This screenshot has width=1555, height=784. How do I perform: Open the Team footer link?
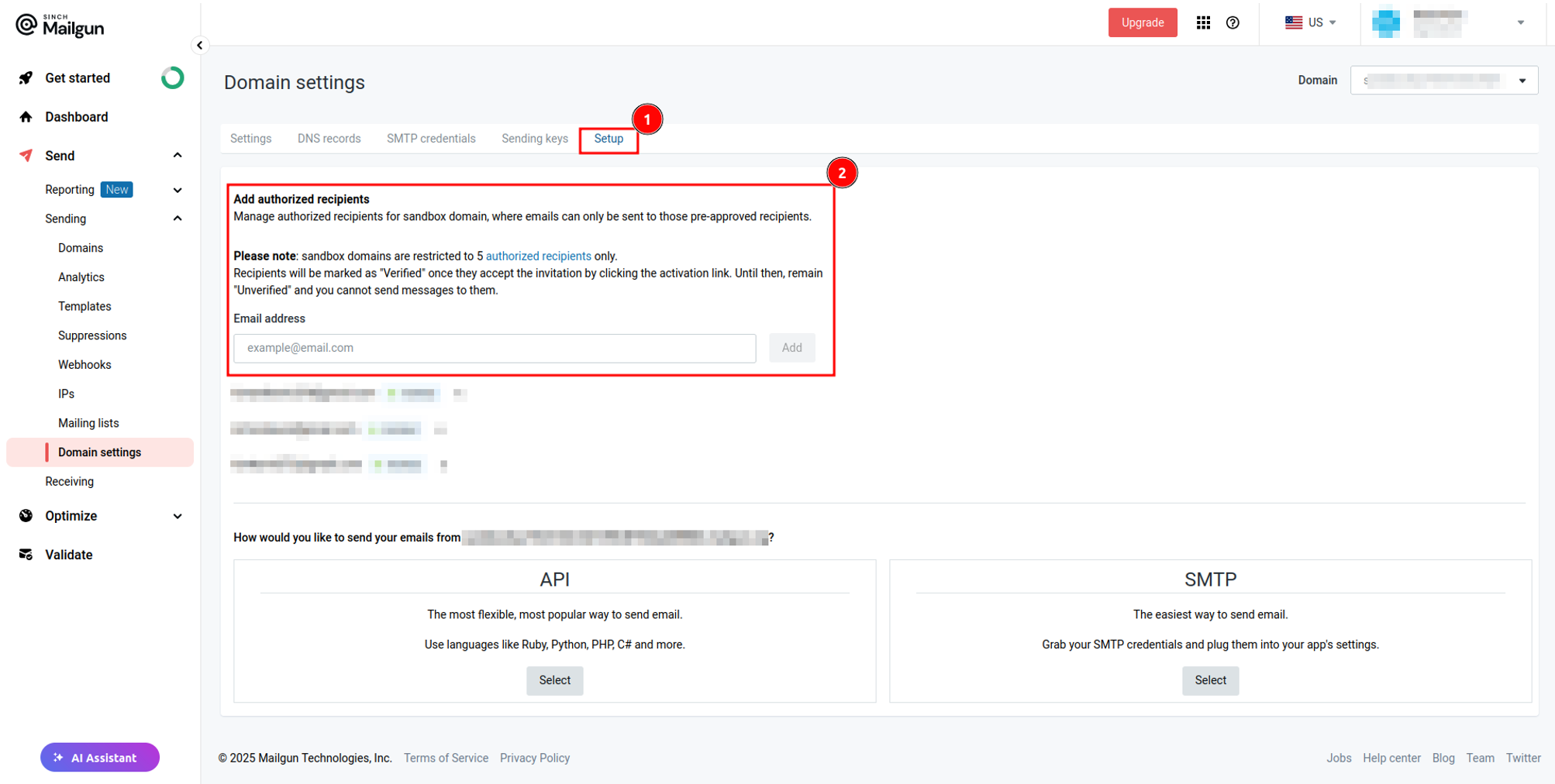click(1480, 758)
